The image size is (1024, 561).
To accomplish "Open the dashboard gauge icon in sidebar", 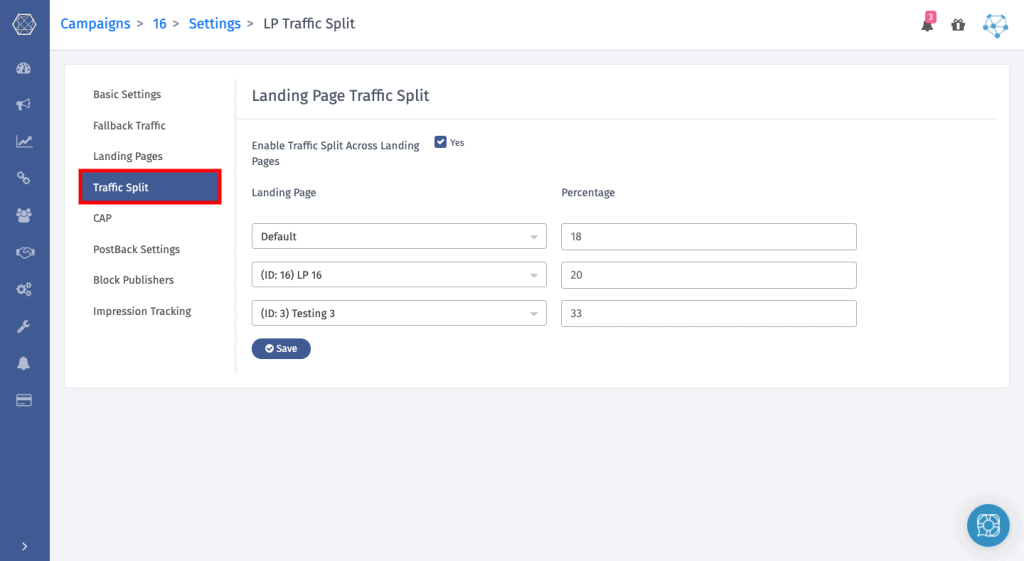I will [x=24, y=68].
